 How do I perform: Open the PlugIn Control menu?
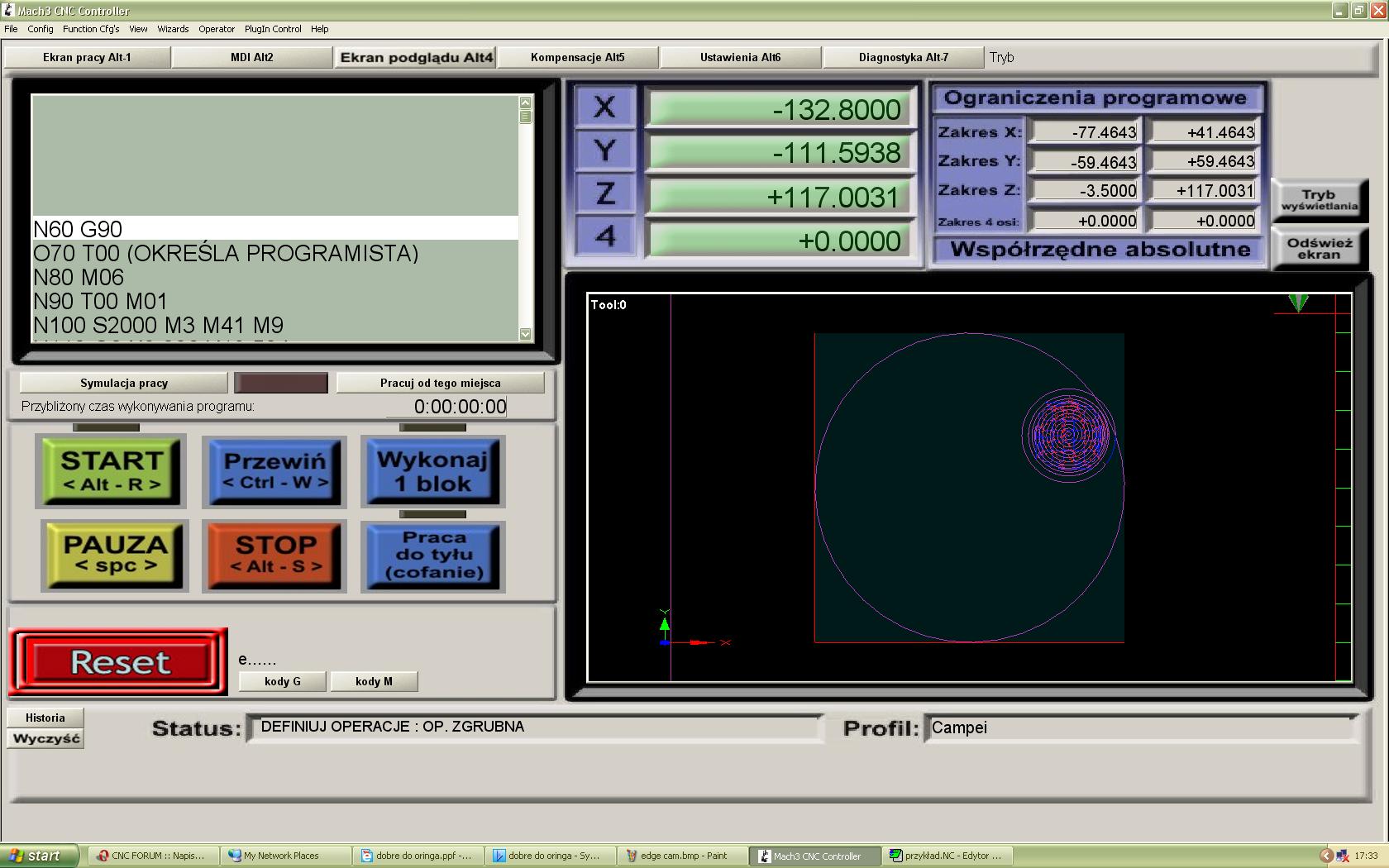coord(273,29)
